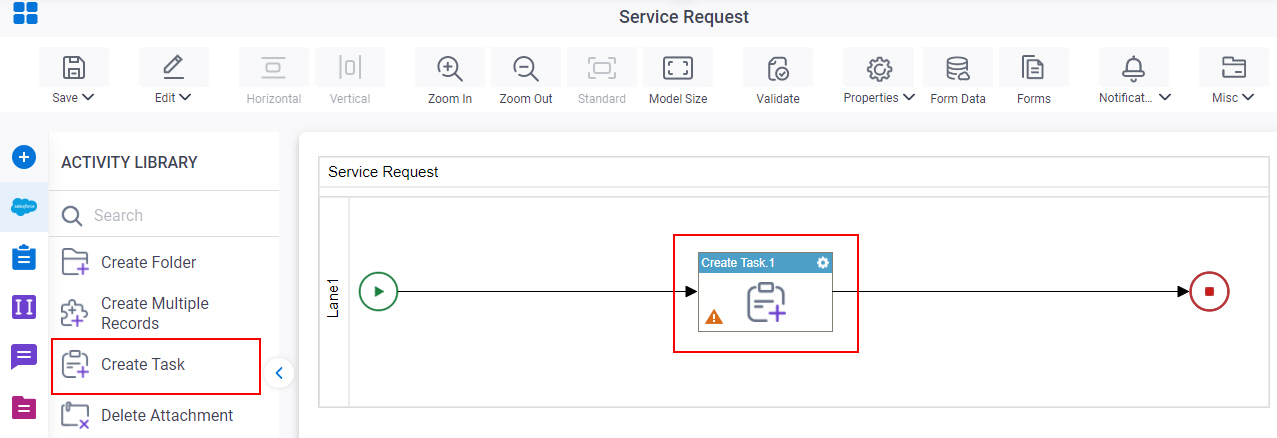Select the Salesforce sidebar tab

[24, 207]
